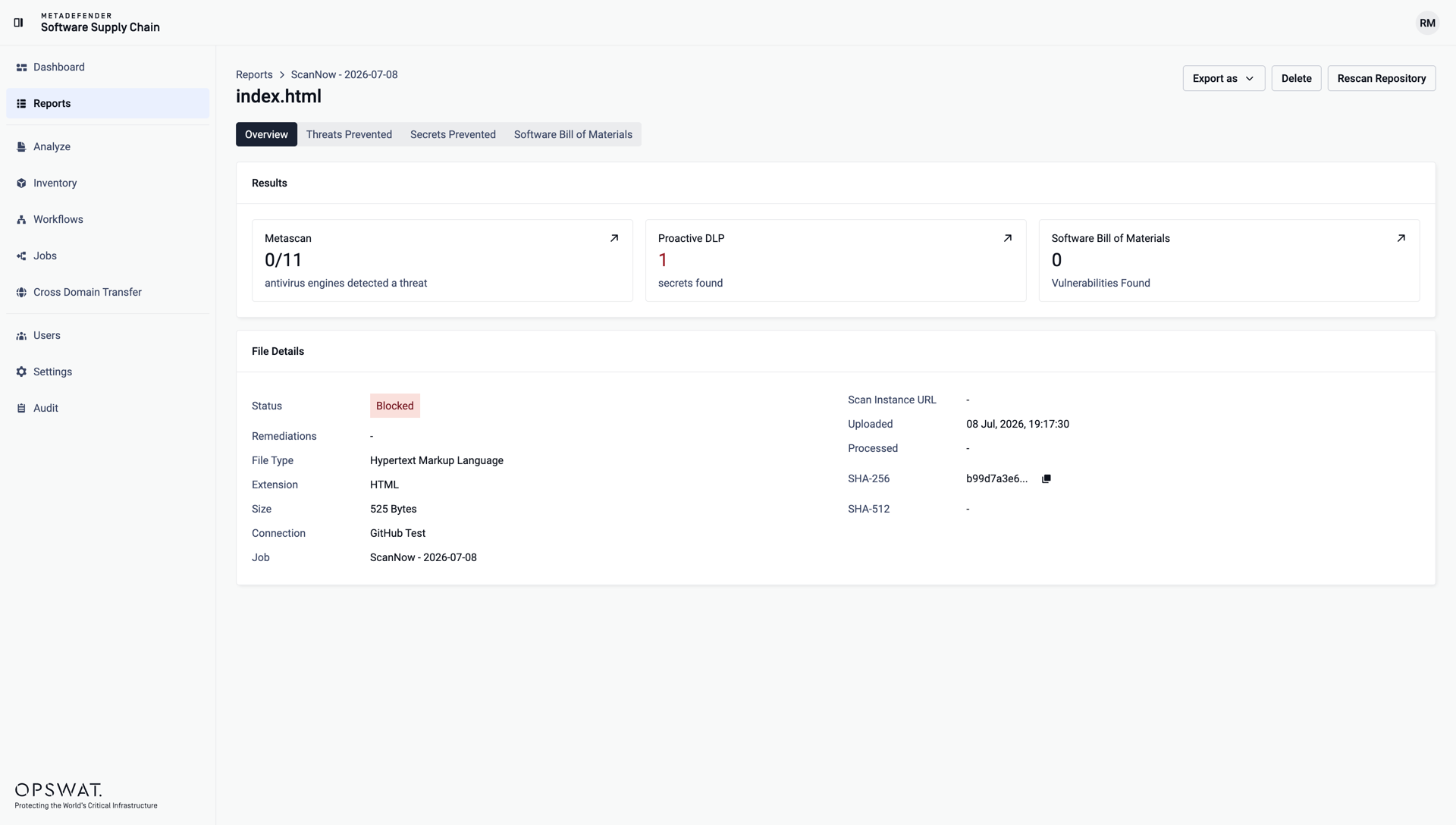This screenshot has height=825, width=1456.
Task: Open Inventory from the sidebar menu
Action: coord(108,184)
